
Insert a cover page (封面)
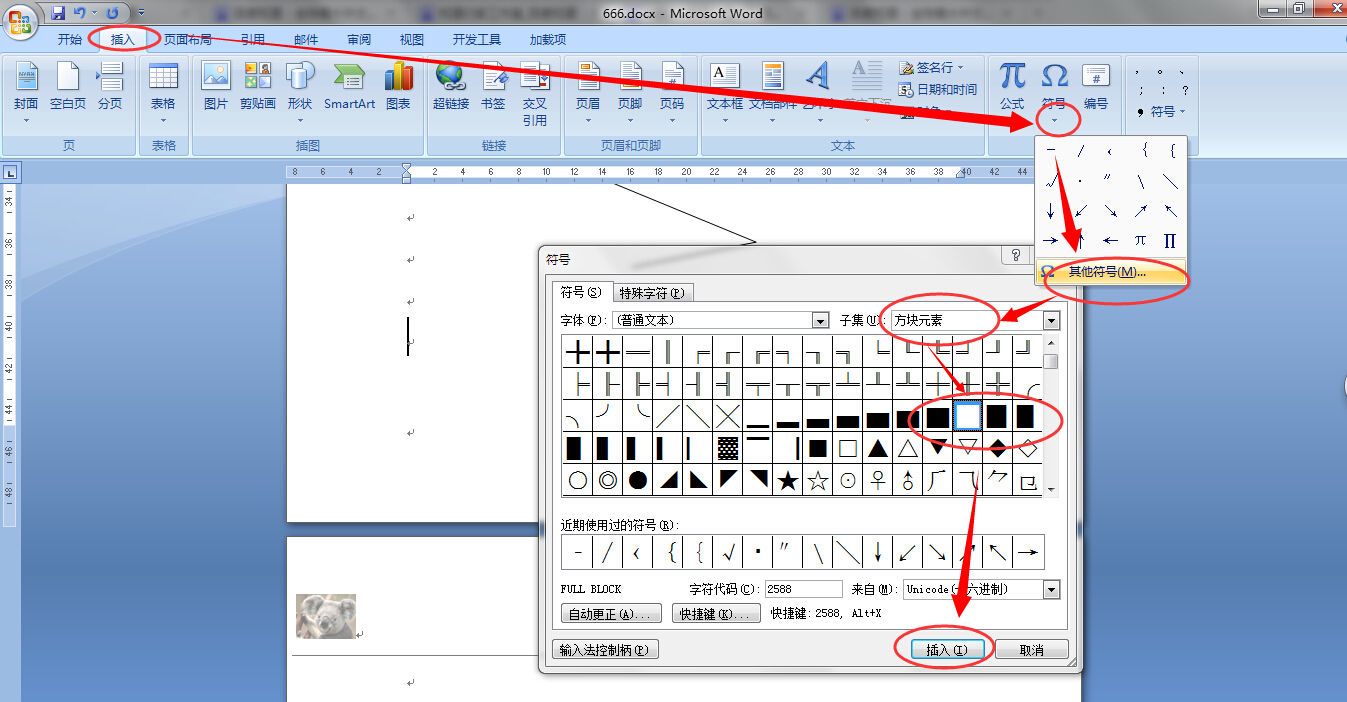(26, 93)
